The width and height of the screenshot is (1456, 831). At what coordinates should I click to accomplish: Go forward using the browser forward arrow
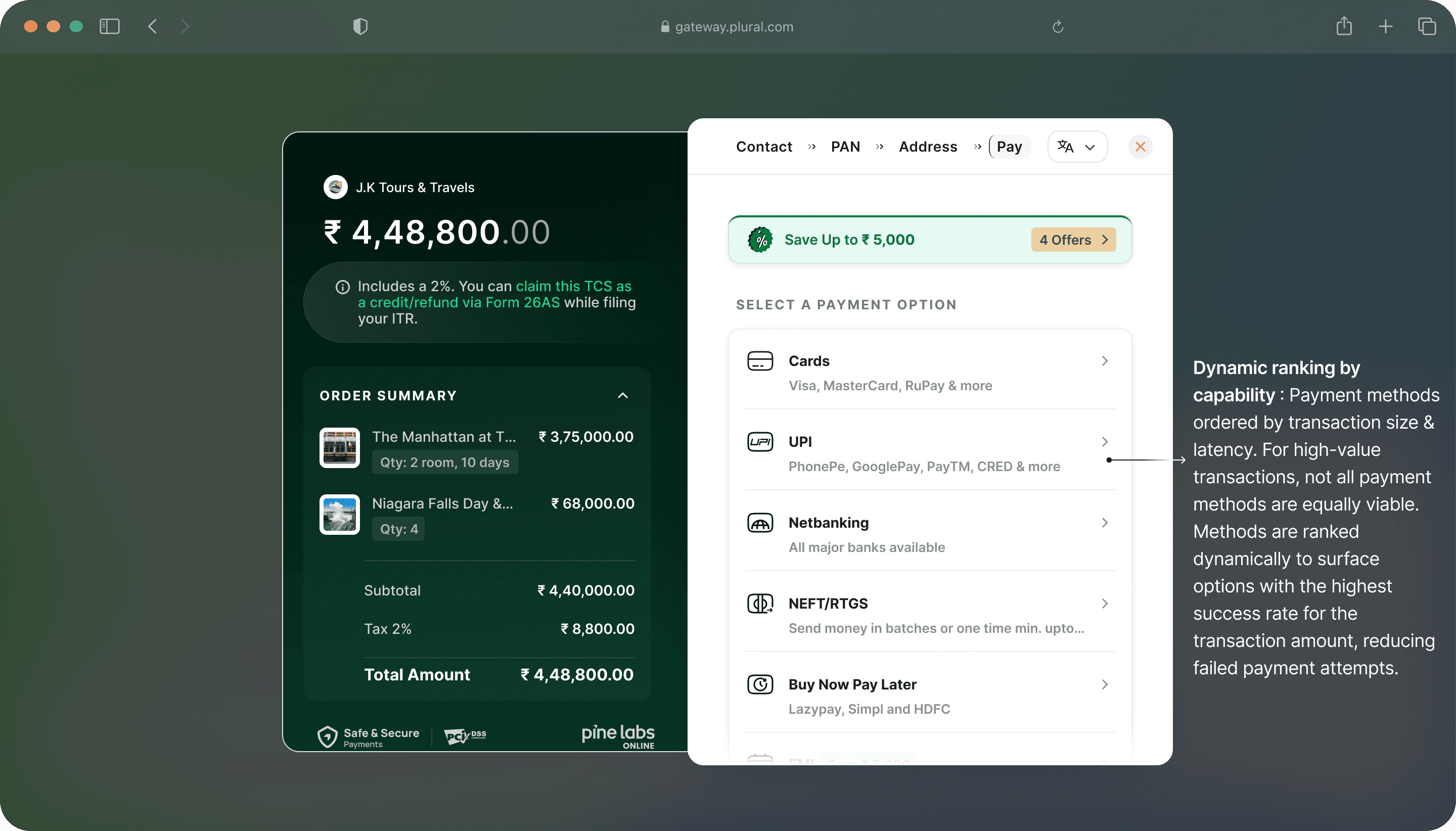click(x=185, y=26)
